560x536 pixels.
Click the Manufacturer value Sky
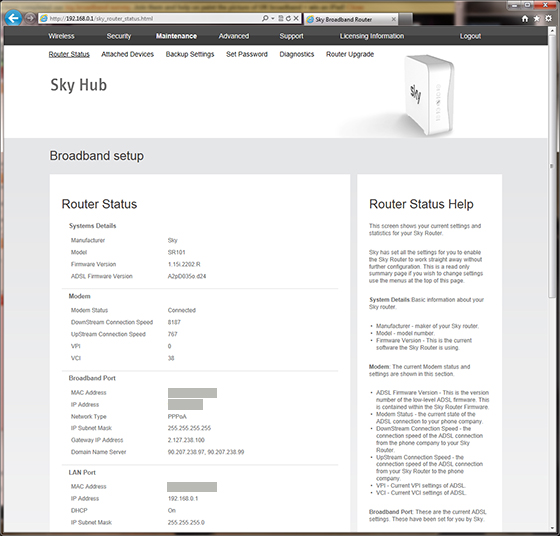tap(172, 240)
